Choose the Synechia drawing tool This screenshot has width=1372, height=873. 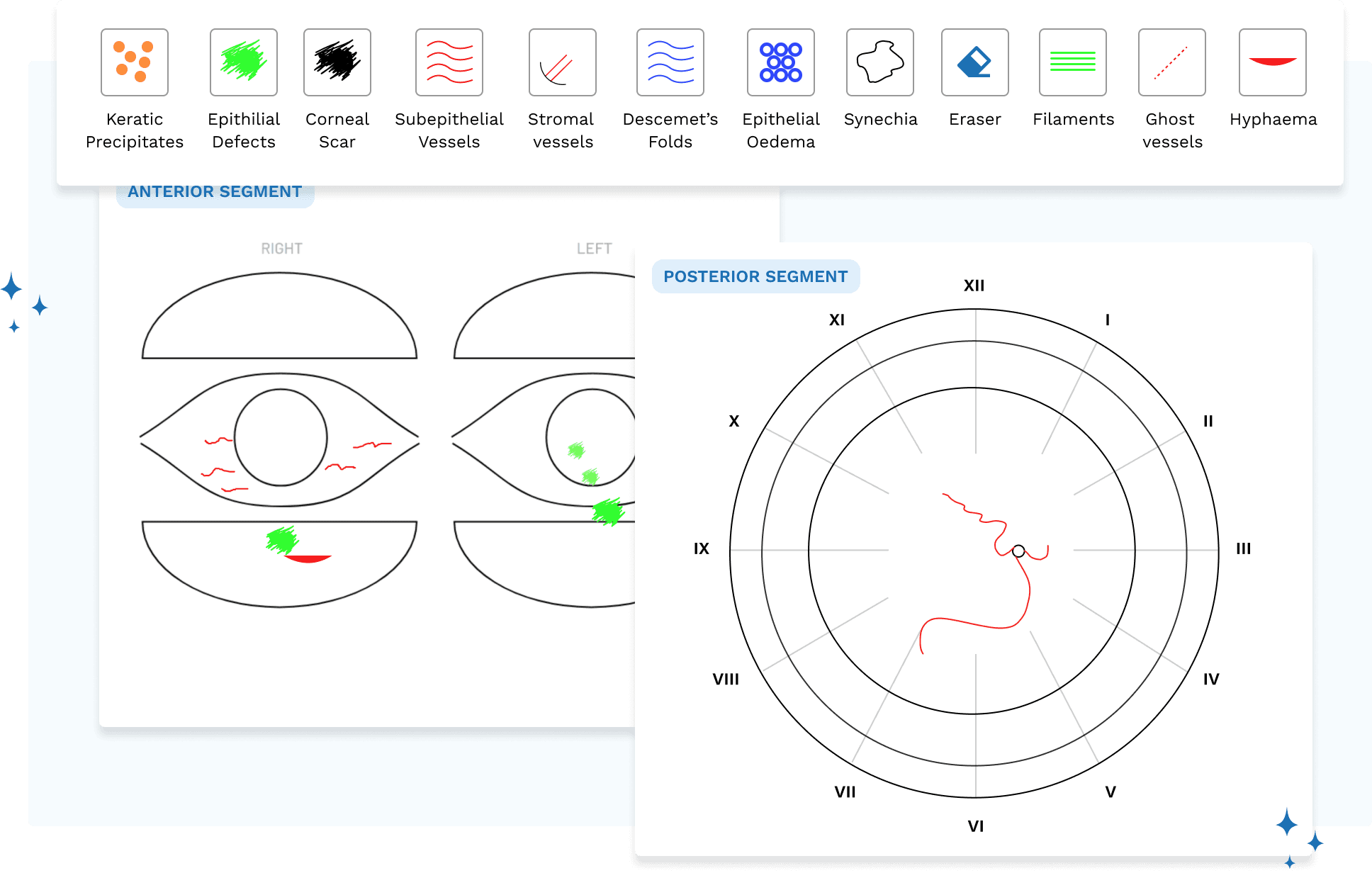tap(879, 62)
